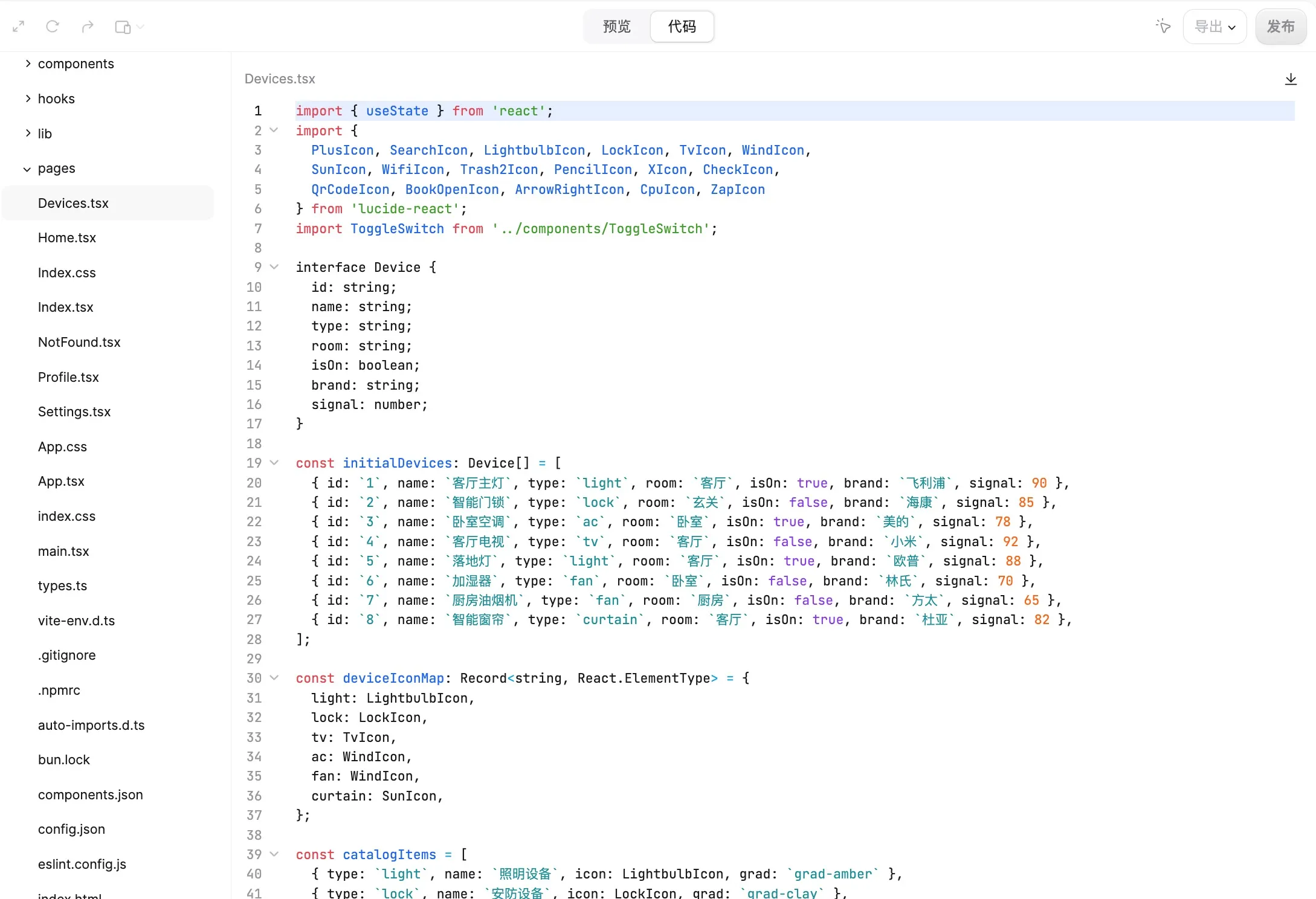Expand the hooks folder

pos(28,98)
